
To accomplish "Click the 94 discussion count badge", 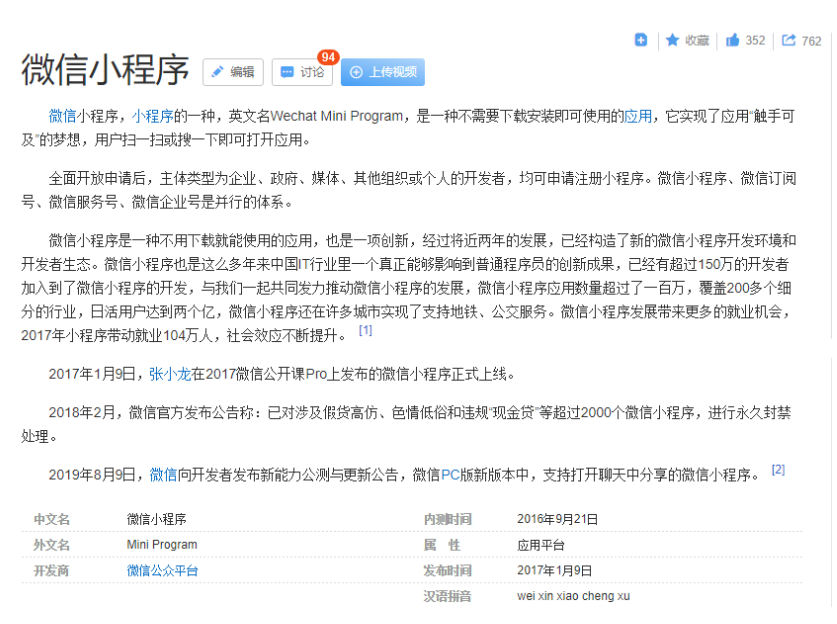I will click(328, 57).
